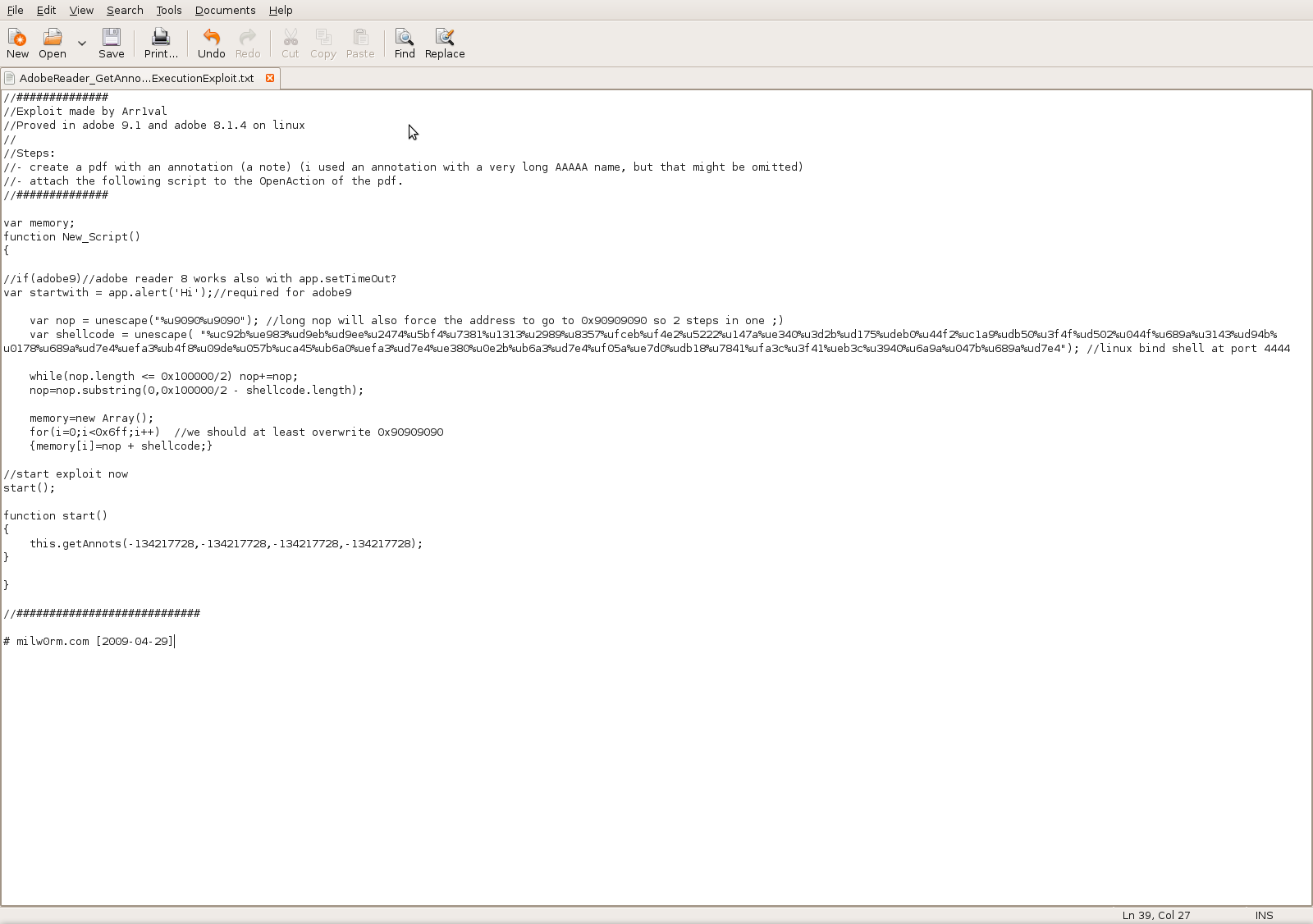Click the 'function New_Script()' line
The image size is (1313, 924).
pyautogui.click(x=72, y=236)
